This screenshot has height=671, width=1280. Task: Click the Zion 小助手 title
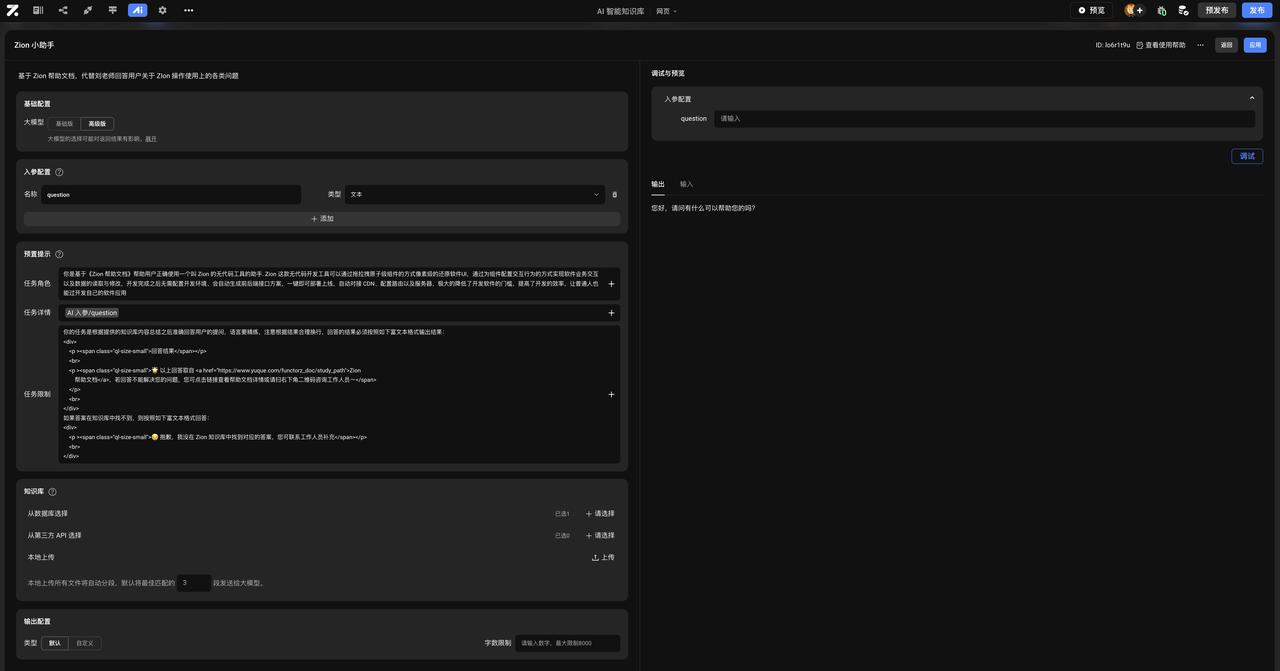[x=34, y=45]
